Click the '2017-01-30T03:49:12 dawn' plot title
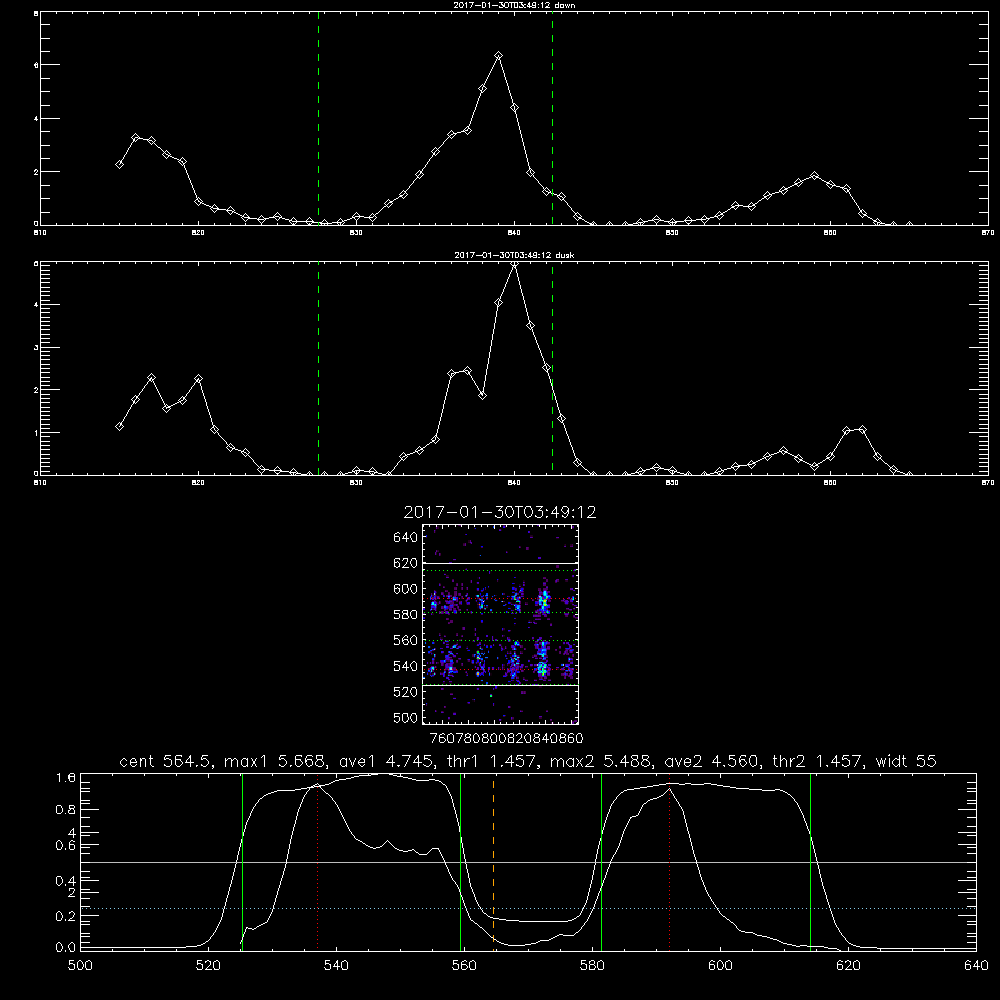This screenshot has height=1000, width=1000. (x=514, y=4)
